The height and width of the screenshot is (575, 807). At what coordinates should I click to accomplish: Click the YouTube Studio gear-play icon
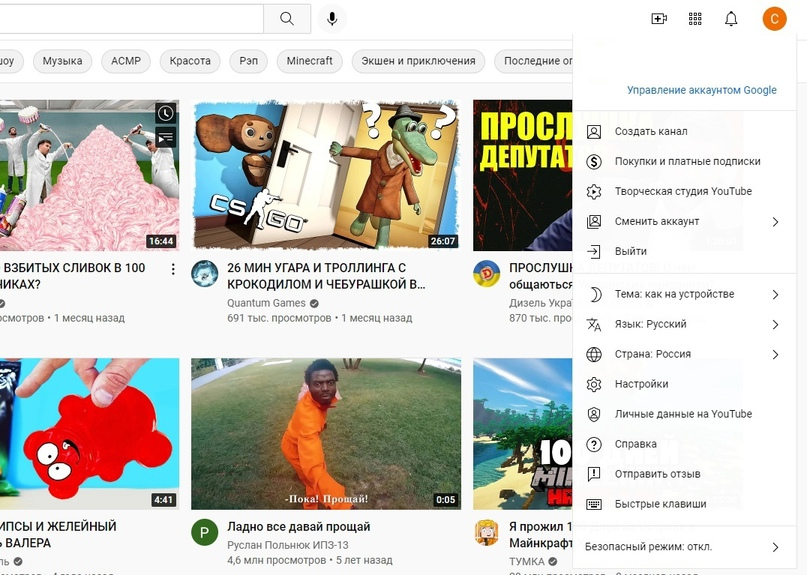[594, 191]
